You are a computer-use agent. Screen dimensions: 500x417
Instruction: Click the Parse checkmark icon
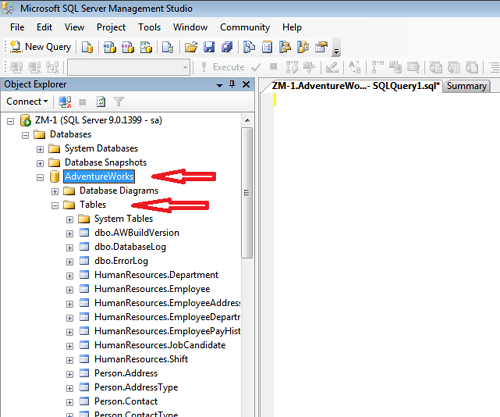pos(256,67)
